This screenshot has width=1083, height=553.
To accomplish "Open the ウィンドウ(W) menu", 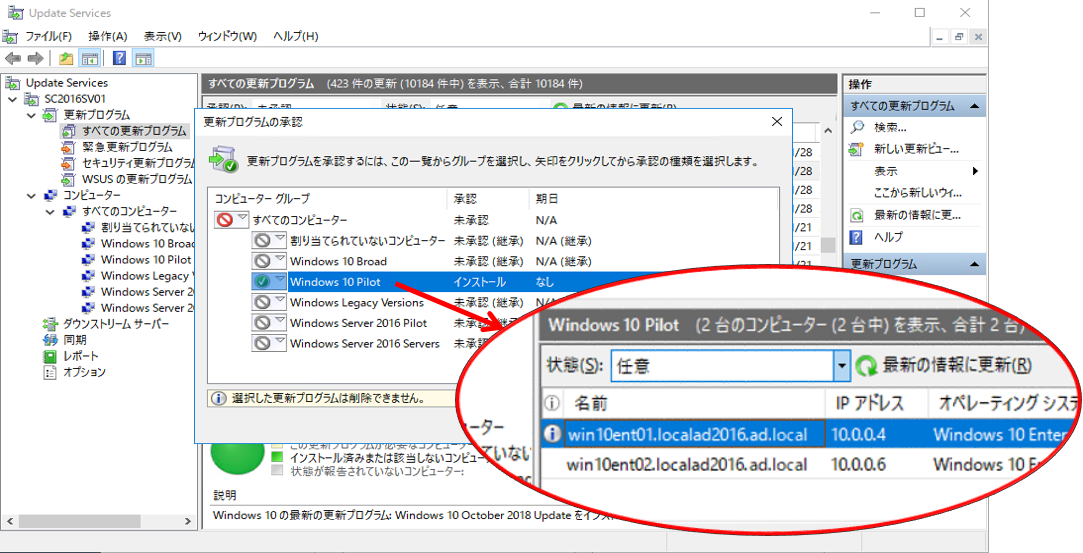I will click(x=227, y=36).
